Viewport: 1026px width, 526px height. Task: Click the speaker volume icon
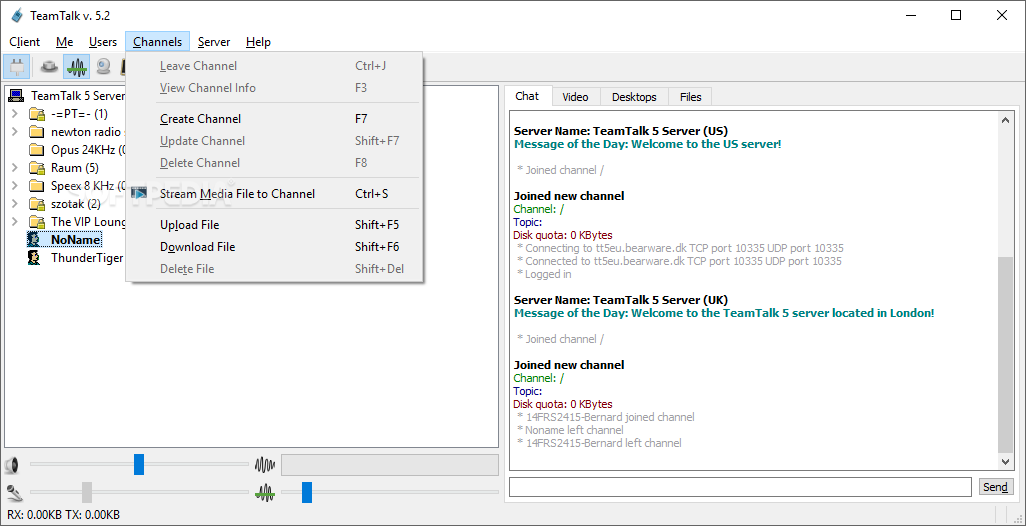pyautogui.click(x=11, y=466)
